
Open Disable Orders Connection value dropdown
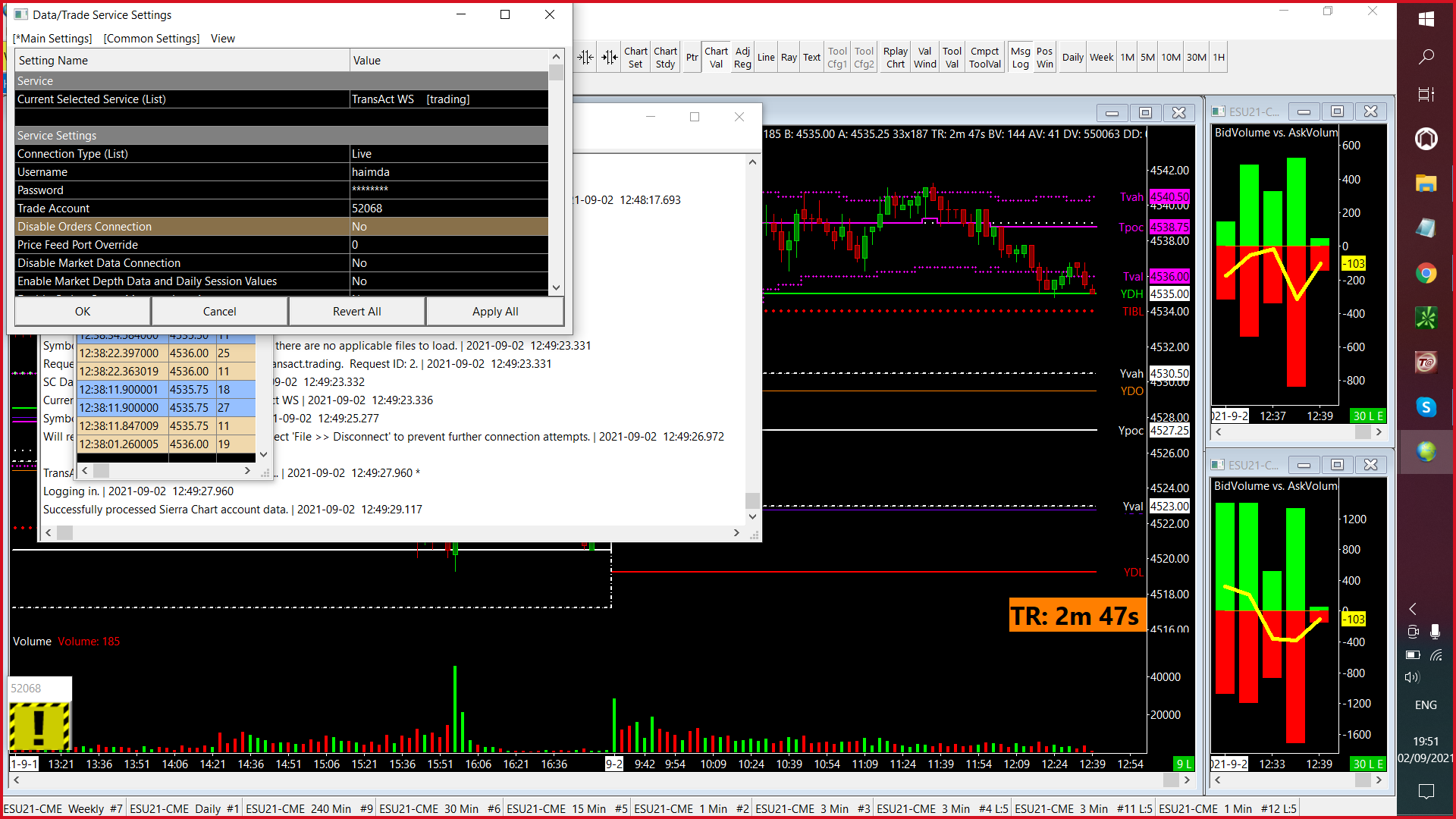(x=448, y=227)
